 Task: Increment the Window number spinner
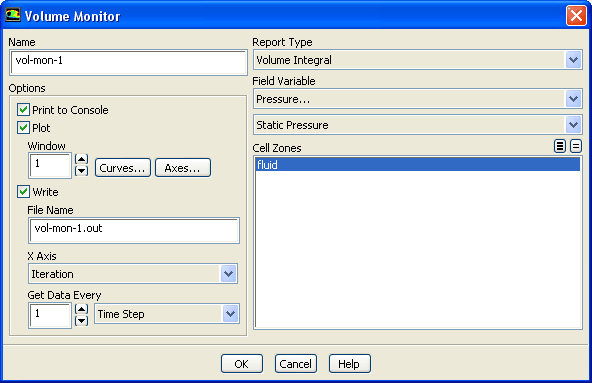81,159
